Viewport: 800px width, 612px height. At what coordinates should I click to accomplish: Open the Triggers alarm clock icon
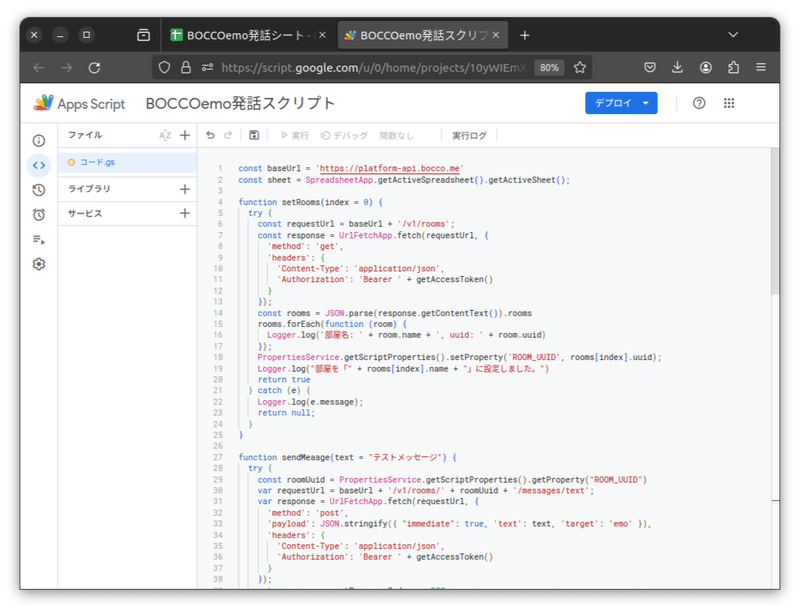pyautogui.click(x=39, y=215)
